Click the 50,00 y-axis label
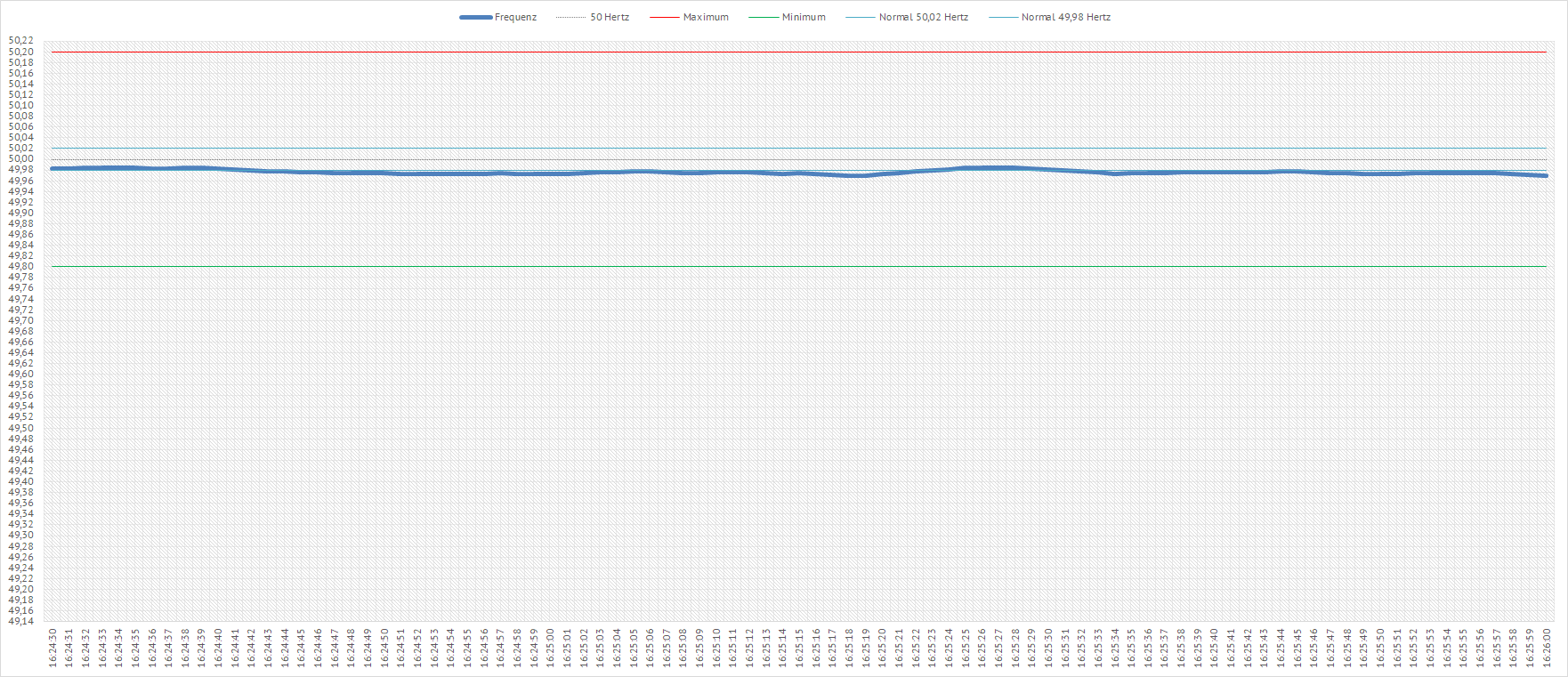Viewport: 1568px width, 677px height. pyautogui.click(x=21, y=159)
